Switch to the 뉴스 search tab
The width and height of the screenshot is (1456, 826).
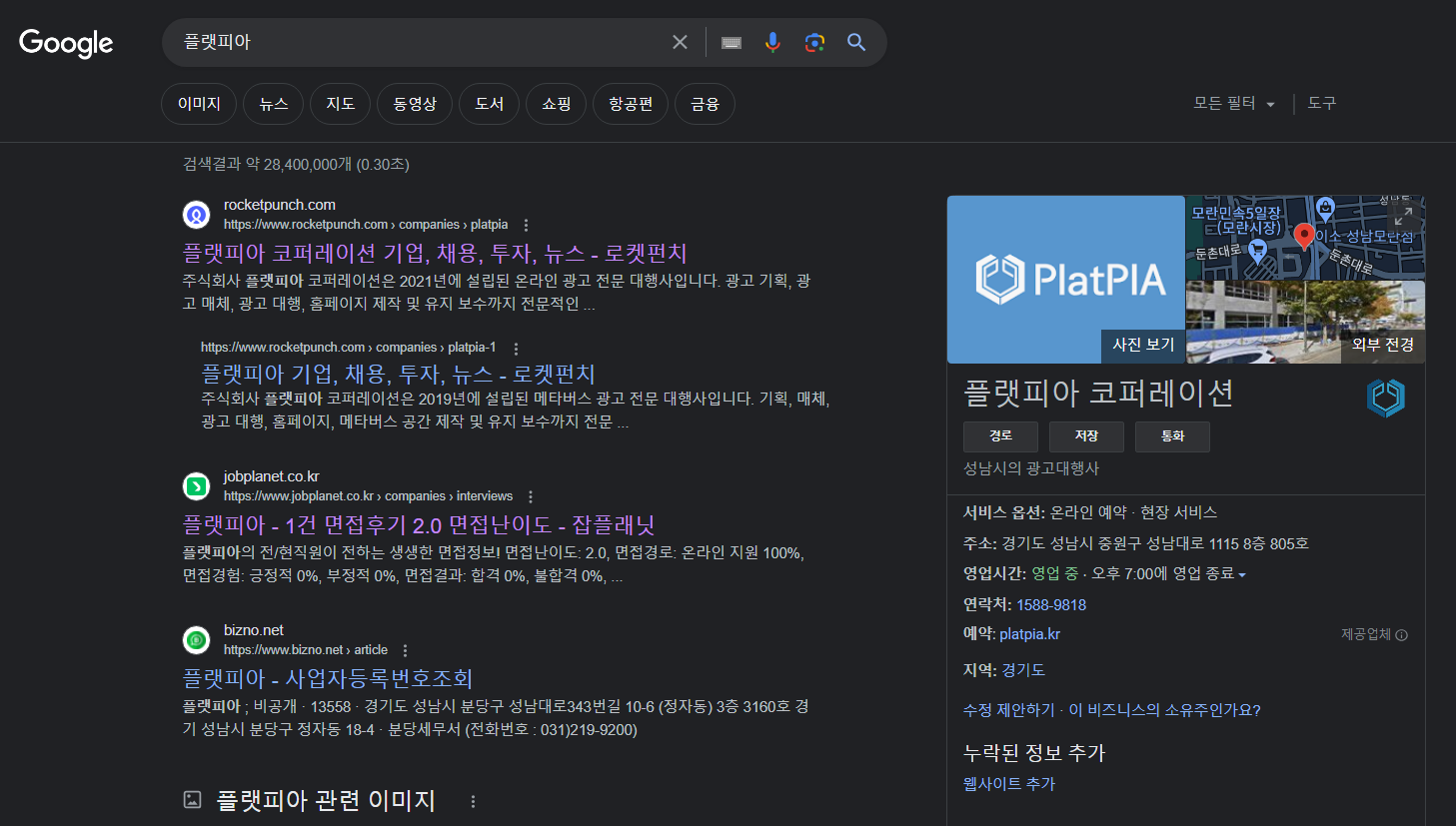coord(274,104)
